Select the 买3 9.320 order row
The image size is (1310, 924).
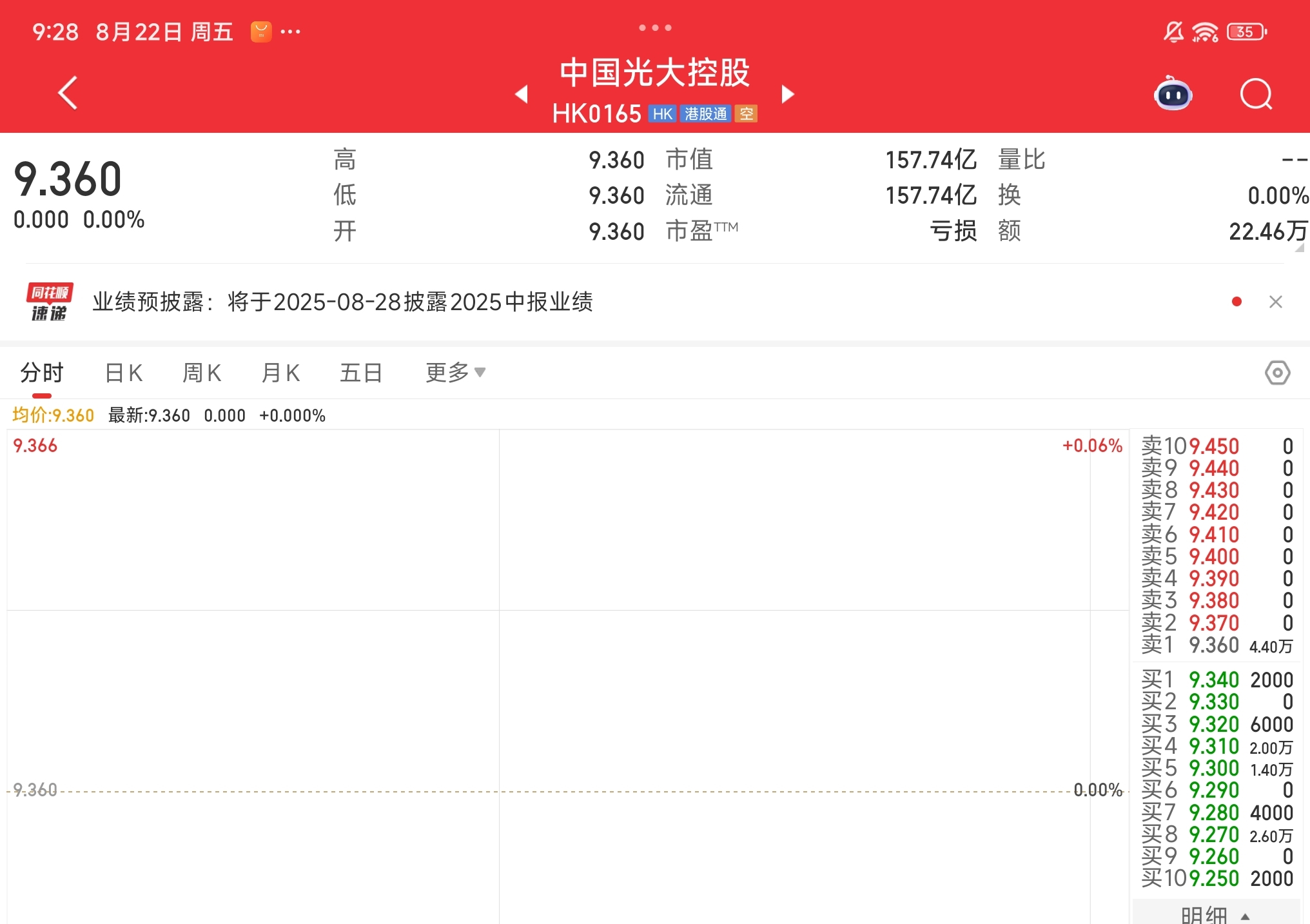[x=1217, y=724]
